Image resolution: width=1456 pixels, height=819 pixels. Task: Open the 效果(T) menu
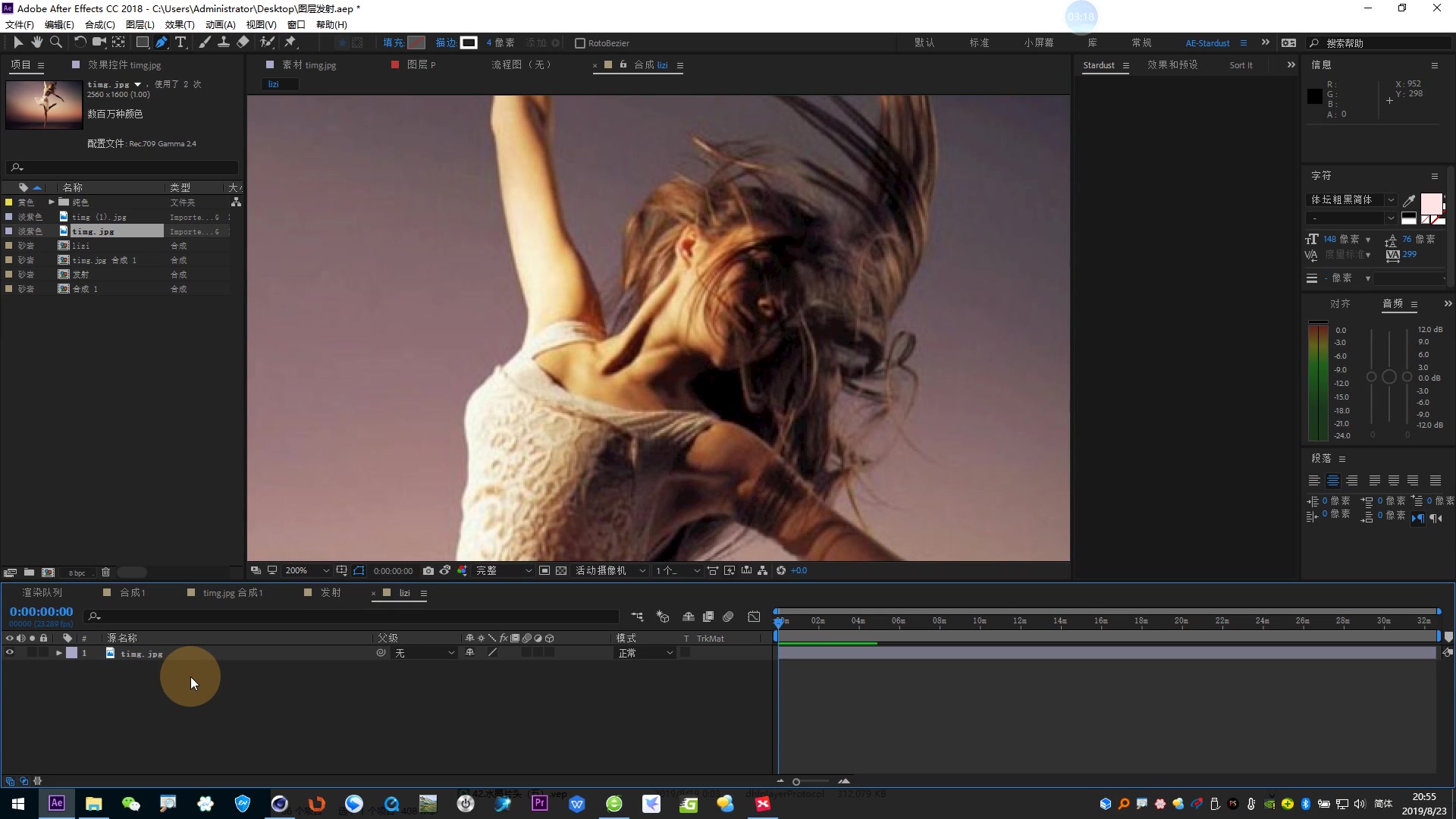point(180,24)
